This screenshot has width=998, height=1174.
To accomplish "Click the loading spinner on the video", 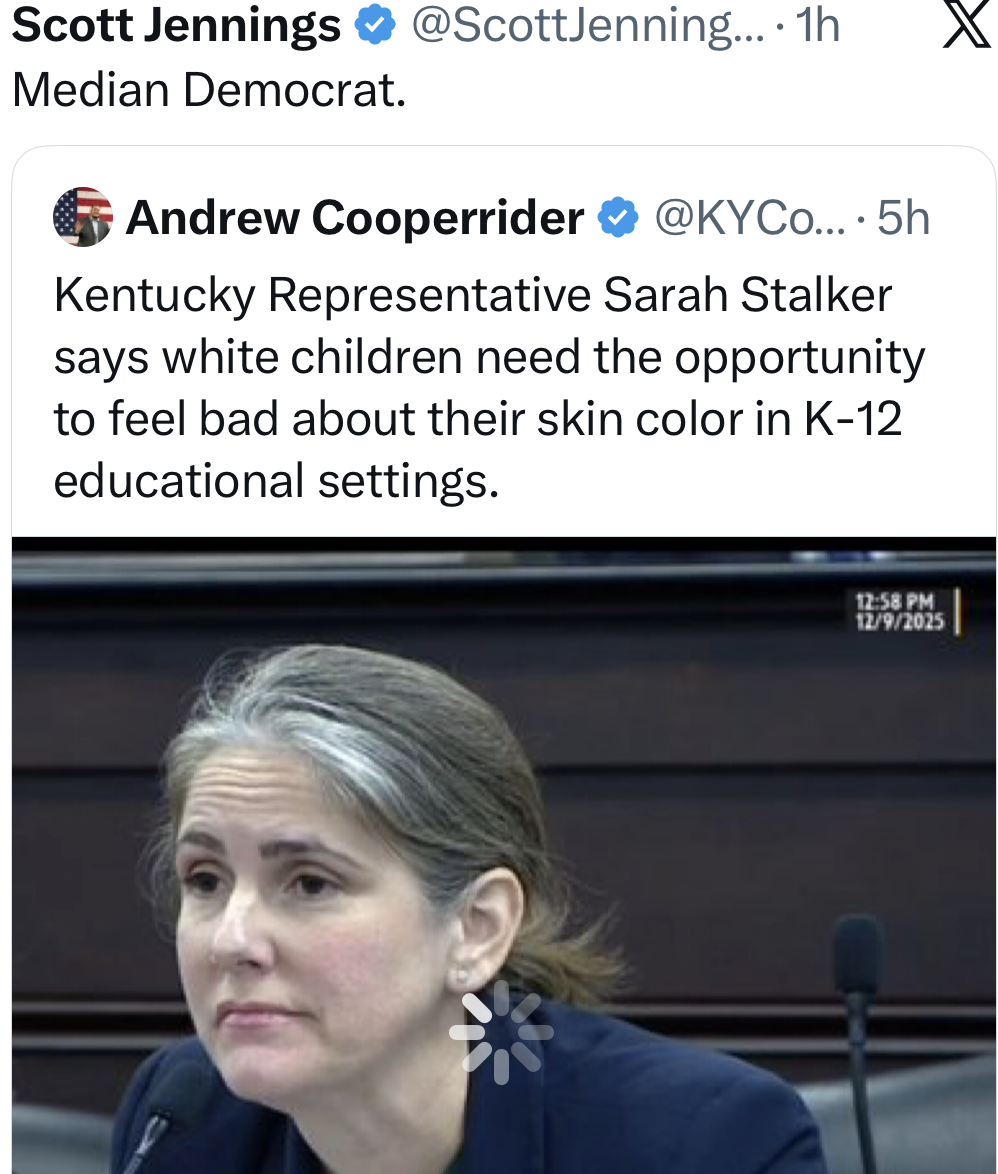I will tap(500, 1032).
